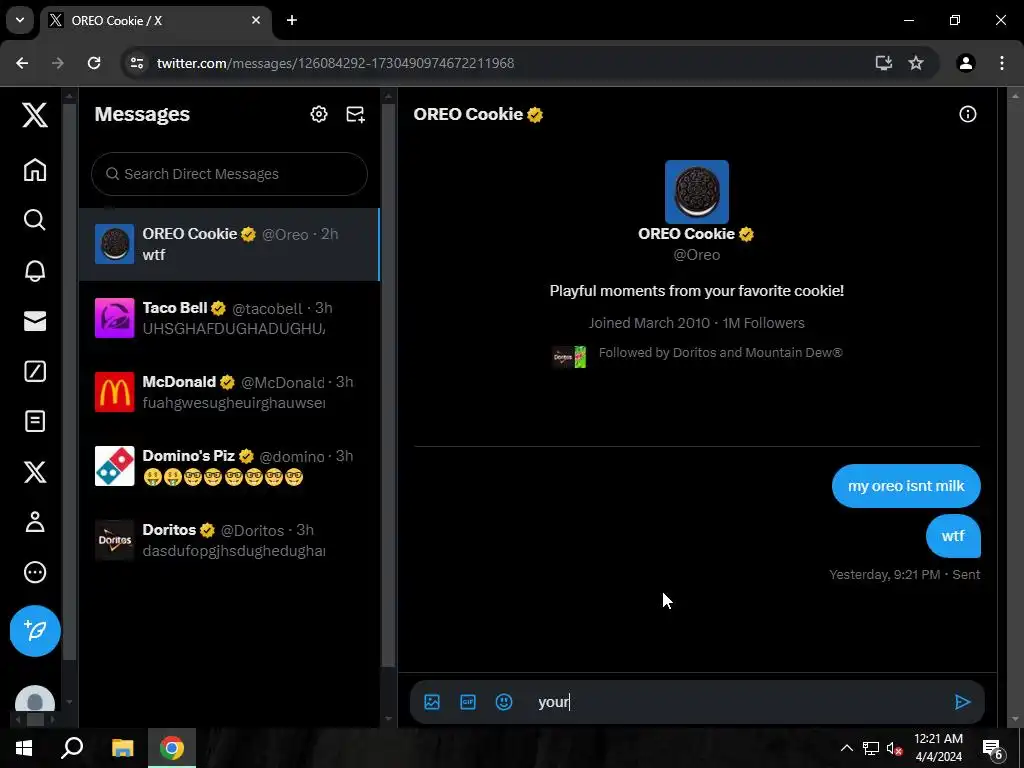Go to Home feed icon

pos(35,170)
